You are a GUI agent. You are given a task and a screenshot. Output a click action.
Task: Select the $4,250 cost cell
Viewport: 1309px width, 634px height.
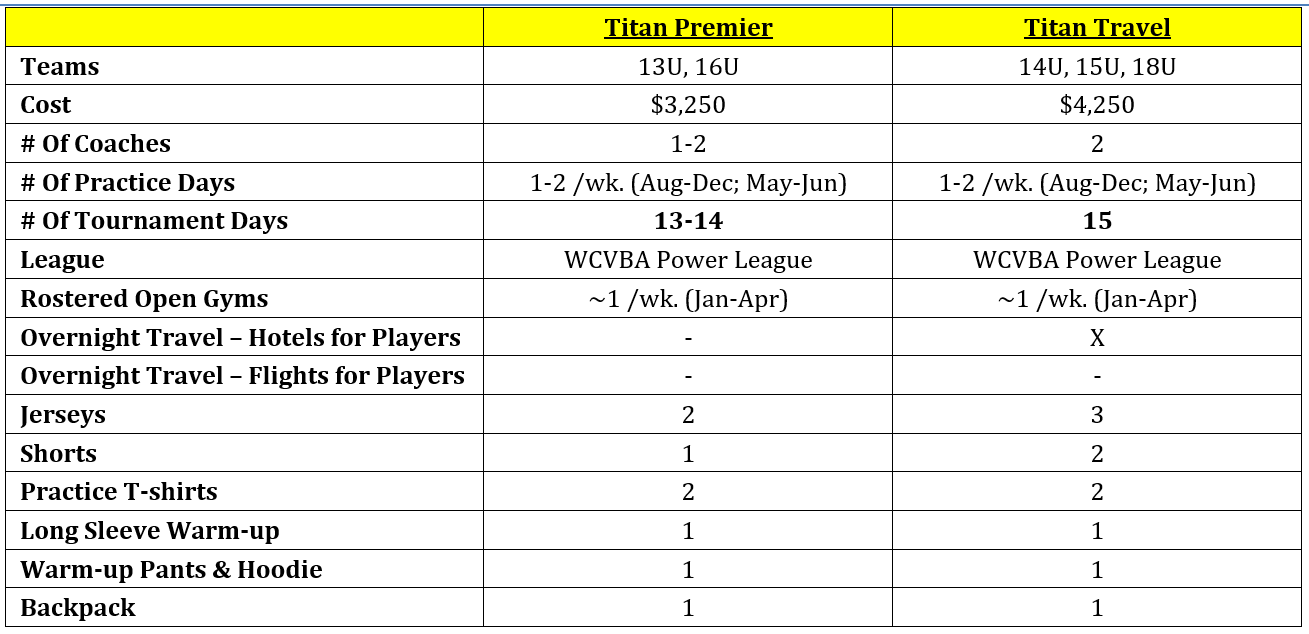1097,105
